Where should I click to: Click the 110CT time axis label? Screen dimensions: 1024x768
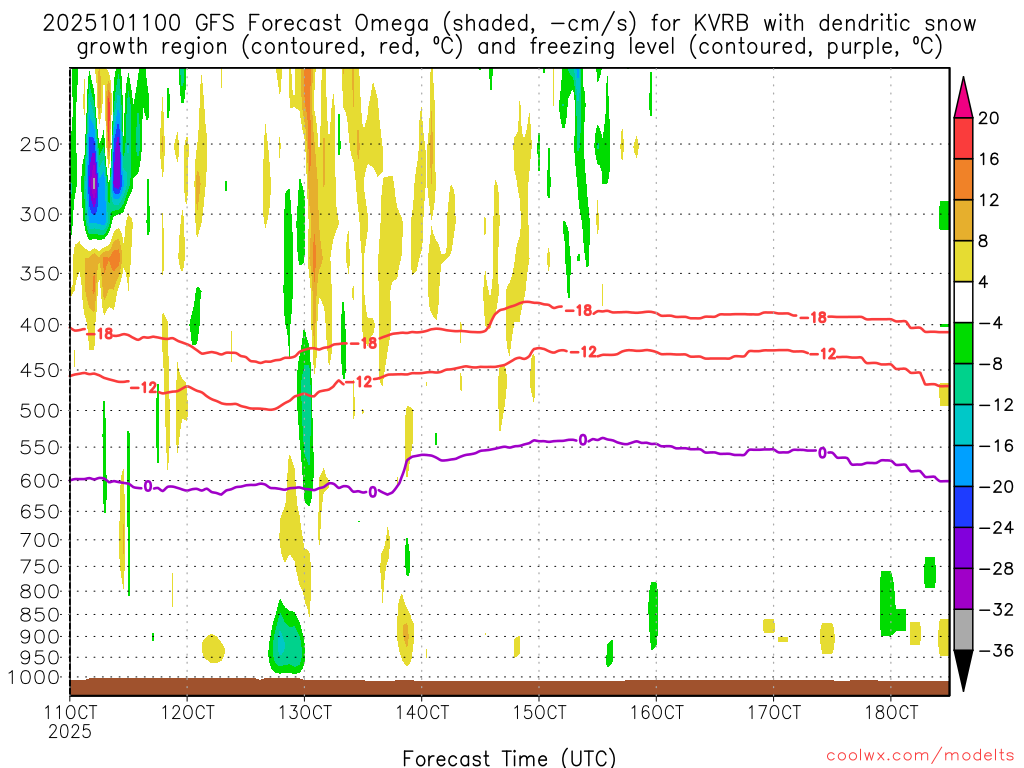tap(71, 712)
